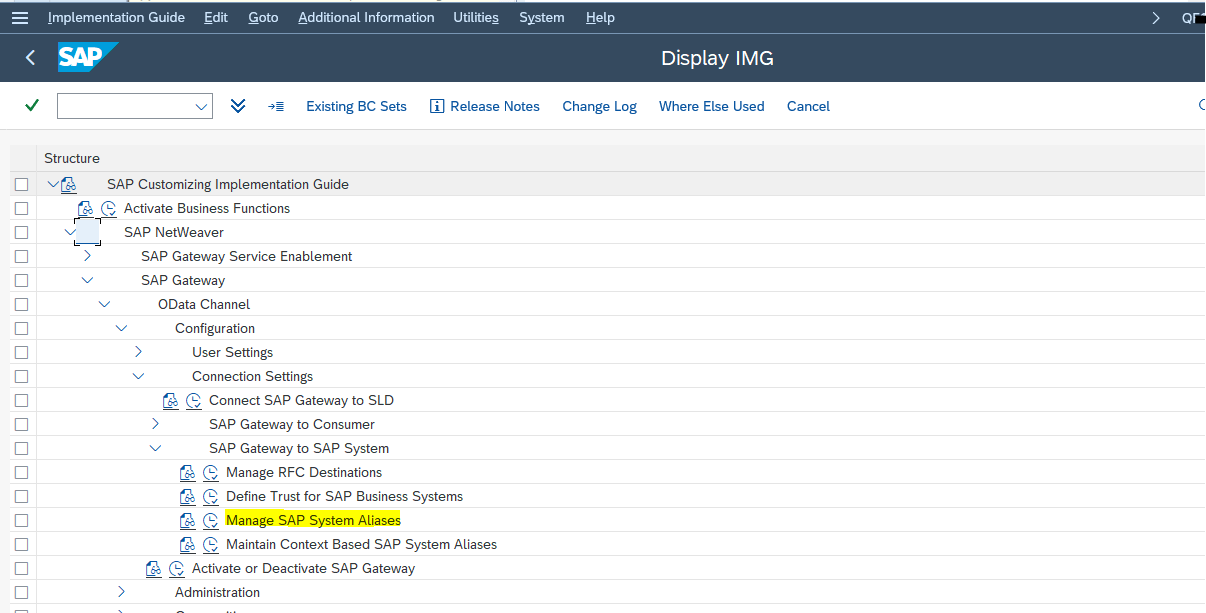Image resolution: width=1206 pixels, height=613 pixels.
Task: Click the SAP logo
Action: click(88, 58)
